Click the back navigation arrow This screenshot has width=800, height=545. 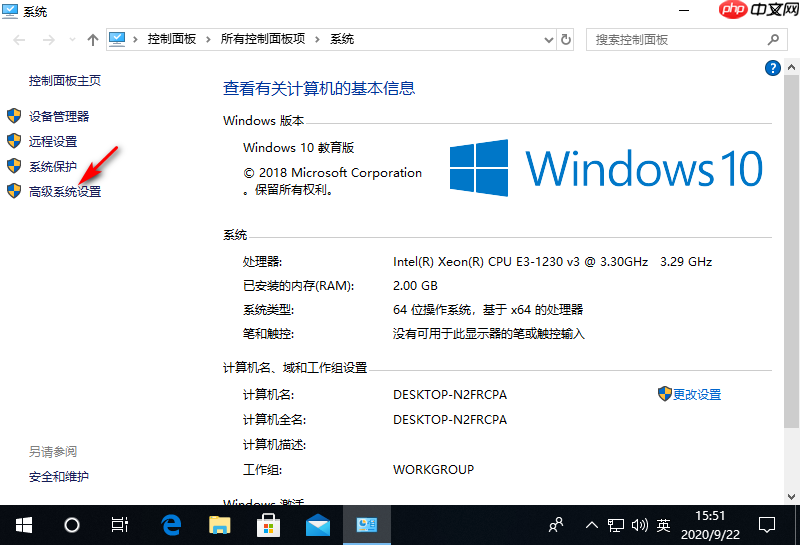(x=19, y=40)
